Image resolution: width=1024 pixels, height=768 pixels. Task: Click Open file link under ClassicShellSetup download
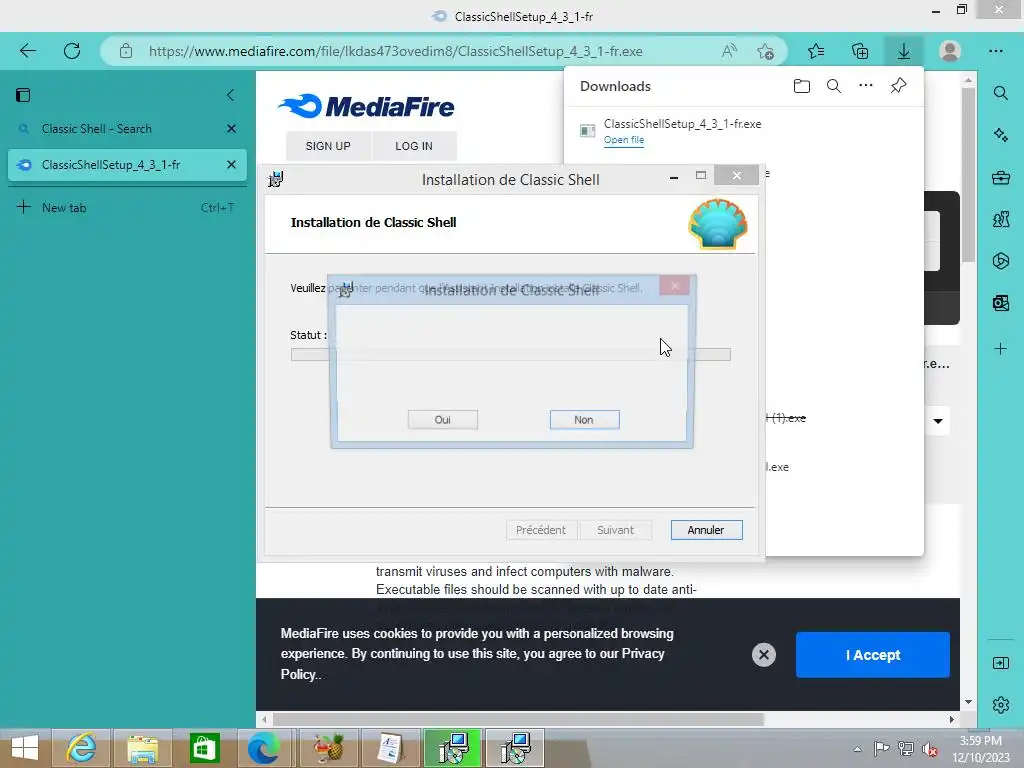[x=624, y=140]
